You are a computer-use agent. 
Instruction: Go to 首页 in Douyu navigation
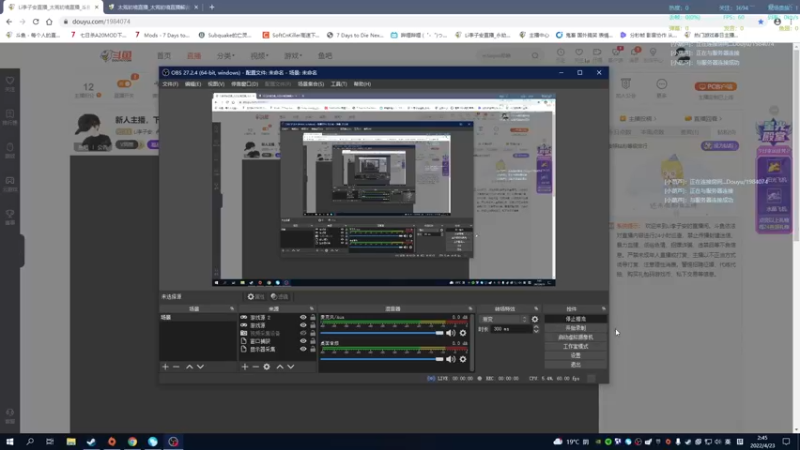(x=164, y=56)
